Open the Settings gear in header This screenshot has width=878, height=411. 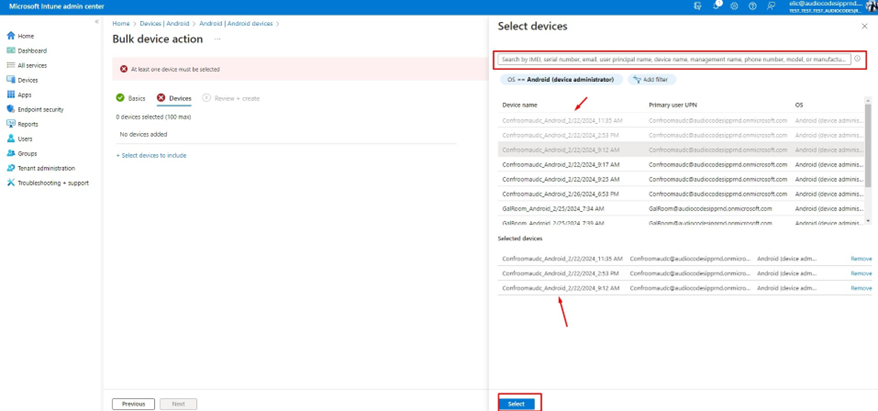tap(734, 6)
